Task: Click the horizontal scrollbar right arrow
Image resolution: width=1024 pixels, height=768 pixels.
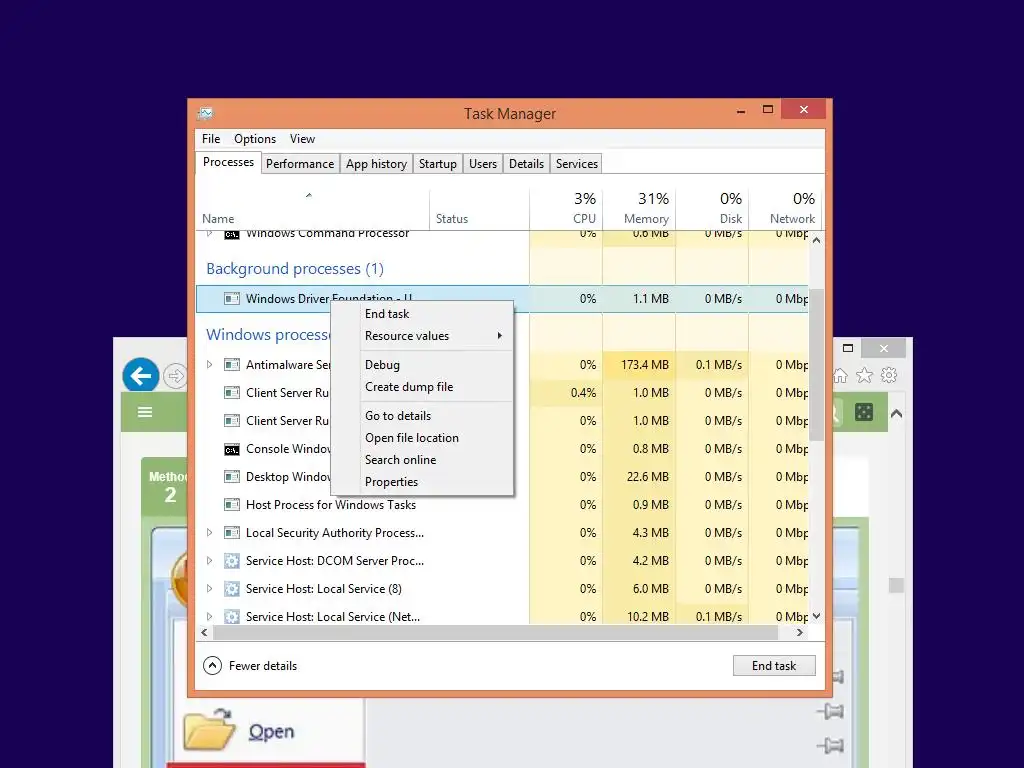Action: (x=800, y=633)
